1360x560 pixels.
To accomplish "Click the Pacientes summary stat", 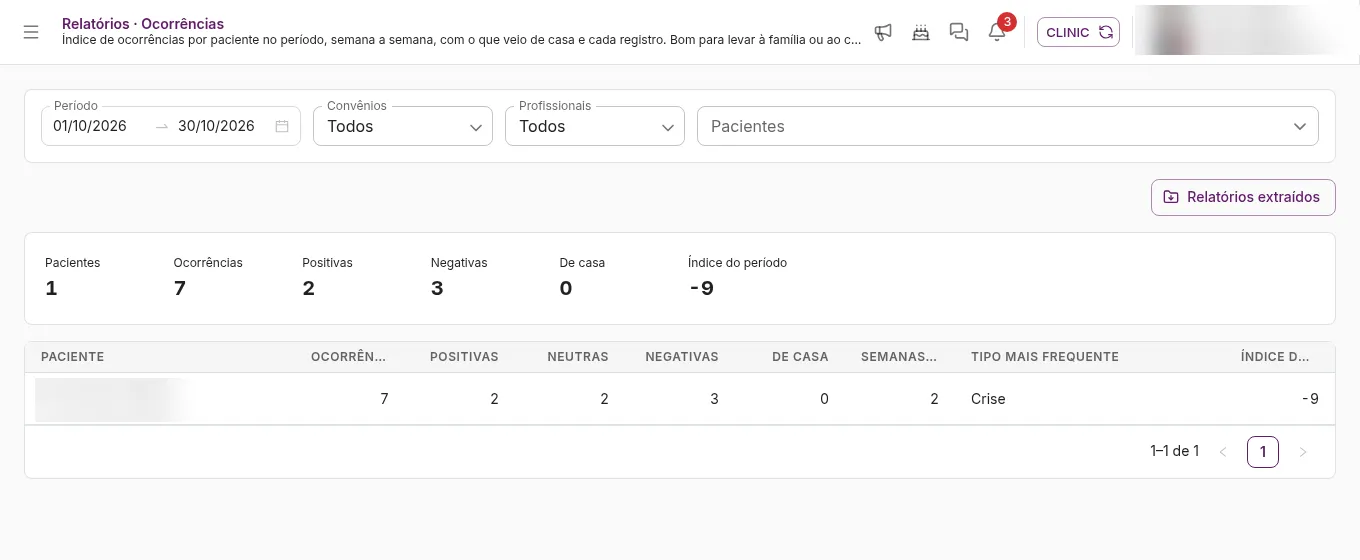I will click(x=72, y=277).
